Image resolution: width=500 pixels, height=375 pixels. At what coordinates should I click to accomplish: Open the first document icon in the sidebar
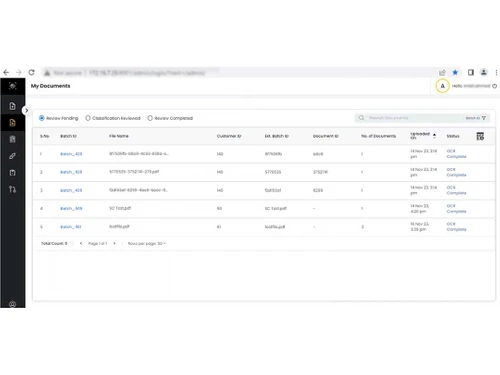click(x=13, y=106)
